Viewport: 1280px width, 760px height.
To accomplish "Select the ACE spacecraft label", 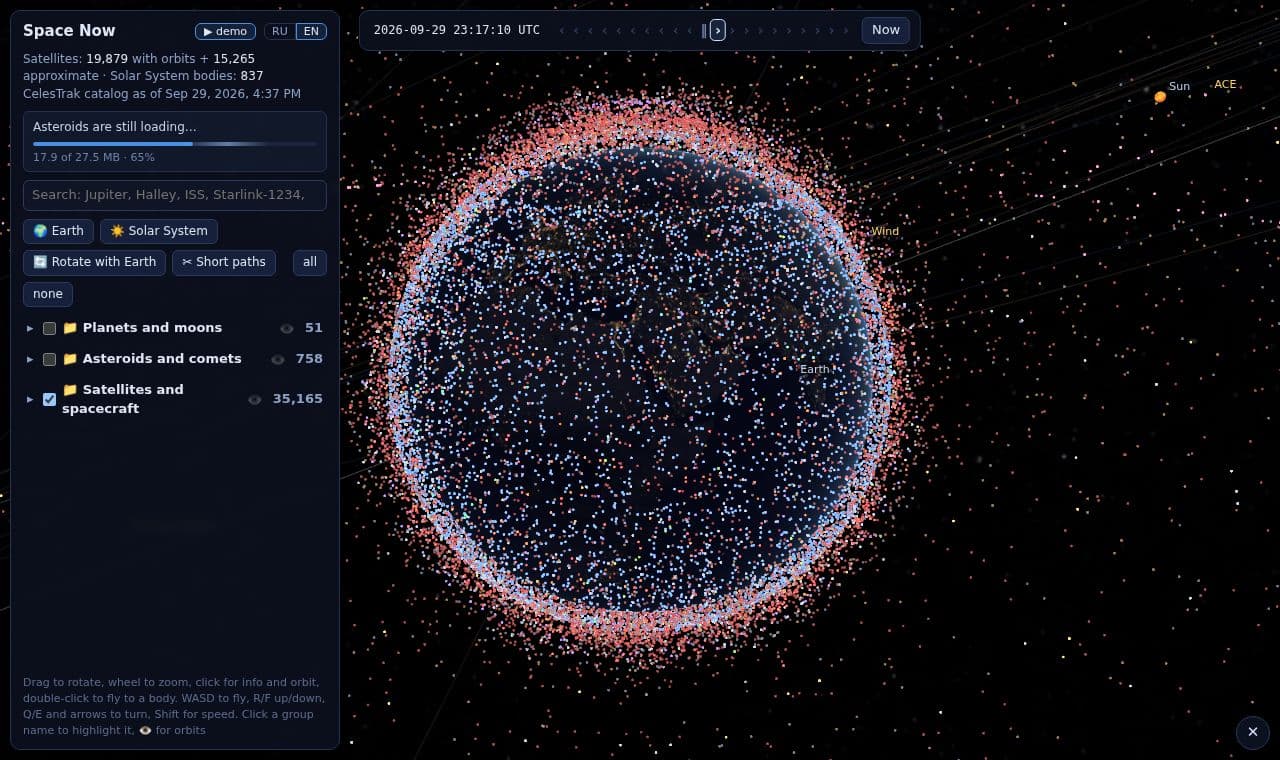I will pyautogui.click(x=1225, y=85).
